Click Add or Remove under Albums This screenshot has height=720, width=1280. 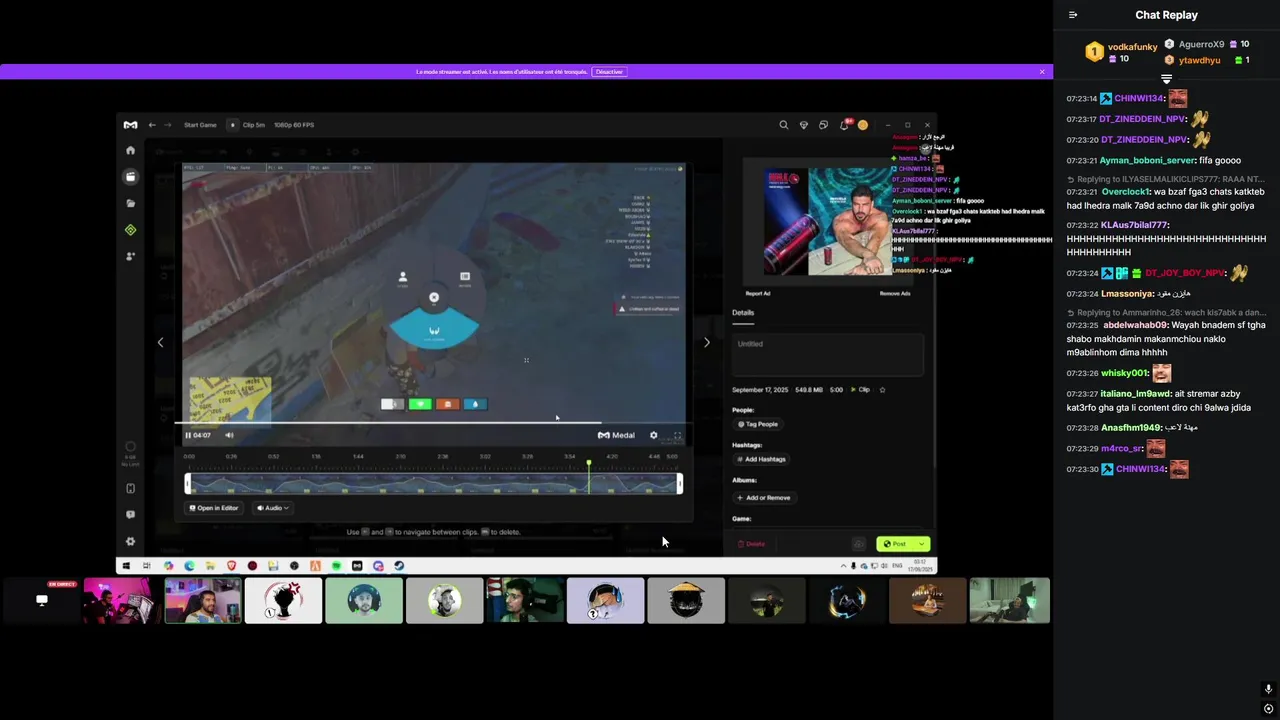tap(764, 497)
